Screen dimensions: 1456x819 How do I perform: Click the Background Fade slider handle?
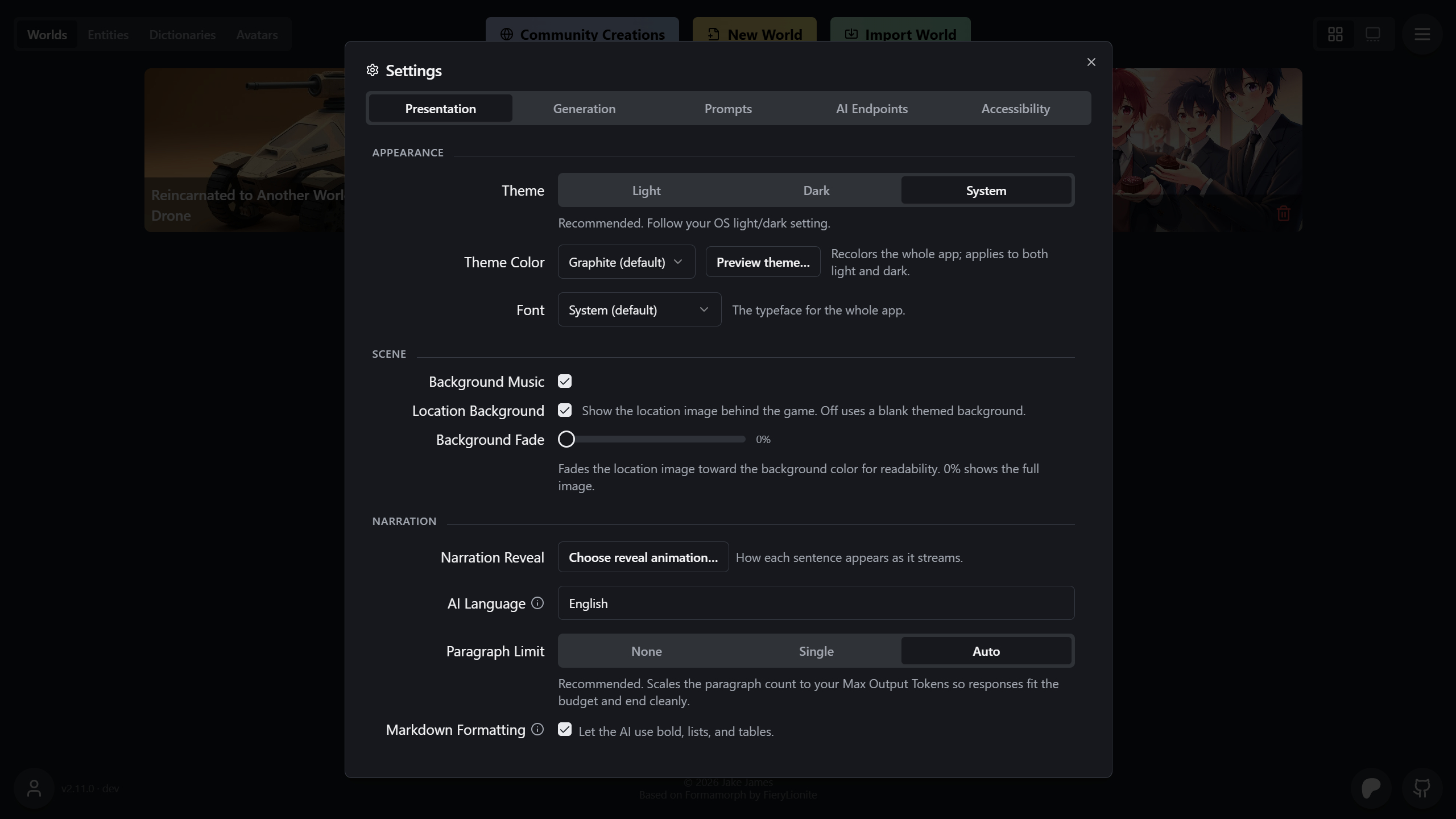tap(566, 439)
